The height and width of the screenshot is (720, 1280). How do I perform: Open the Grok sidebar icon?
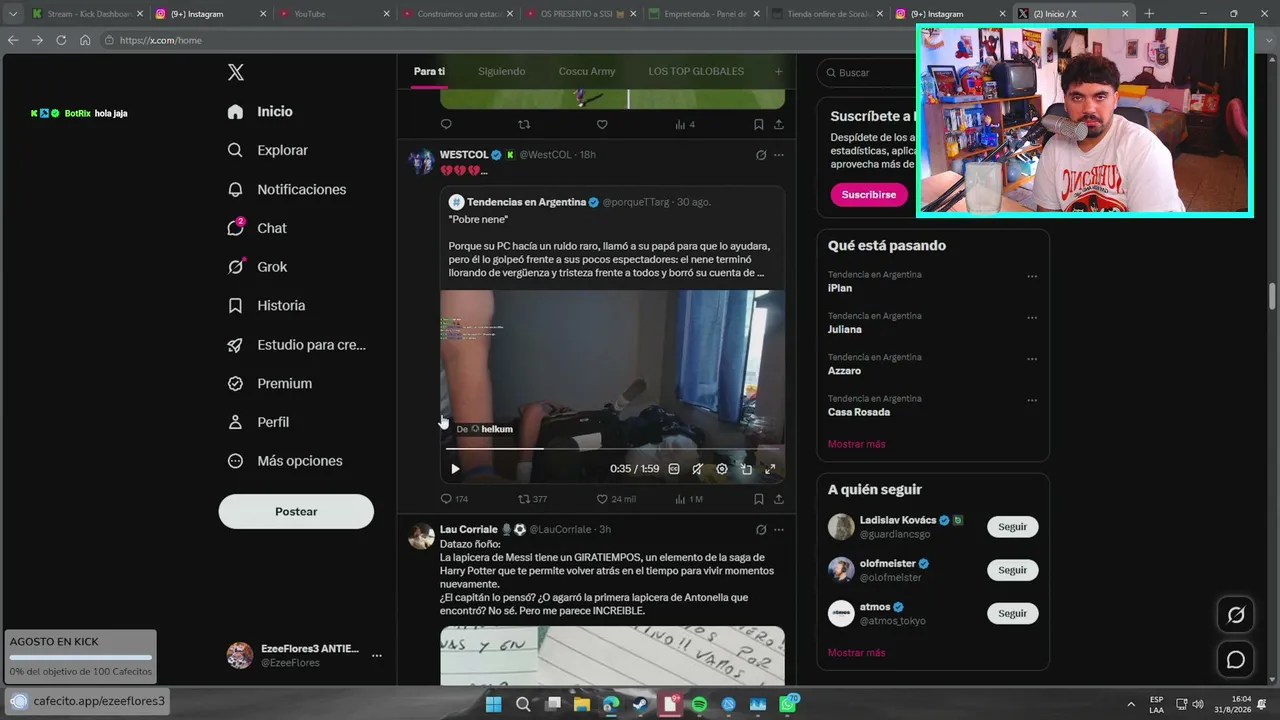pos(236,267)
